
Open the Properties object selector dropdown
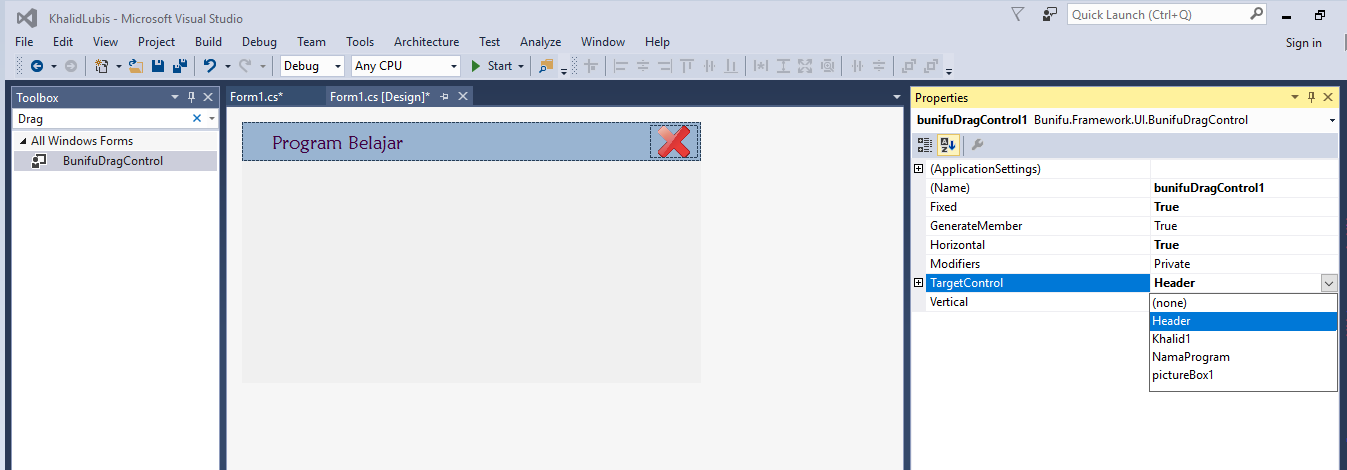coord(1332,120)
